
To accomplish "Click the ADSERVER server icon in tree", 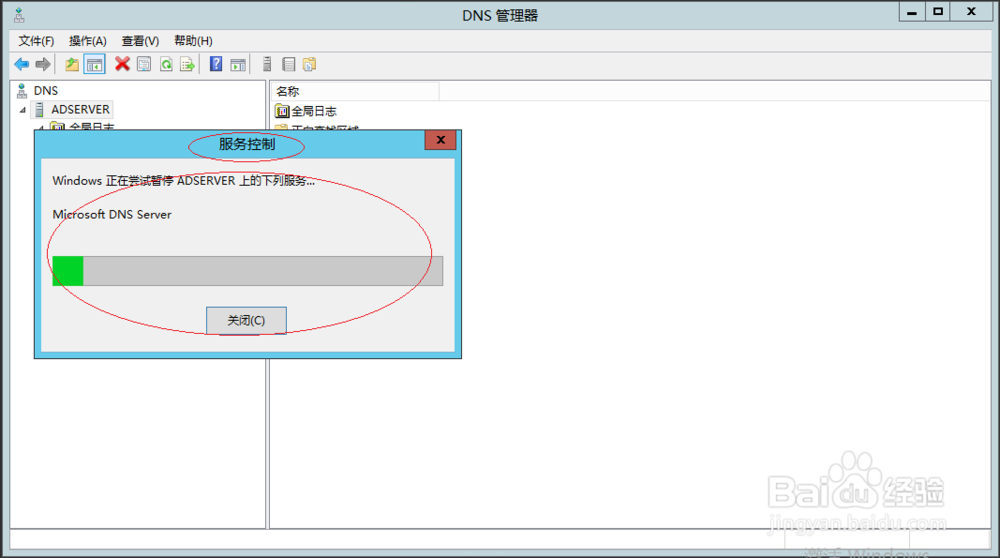I will click(x=40, y=110).
